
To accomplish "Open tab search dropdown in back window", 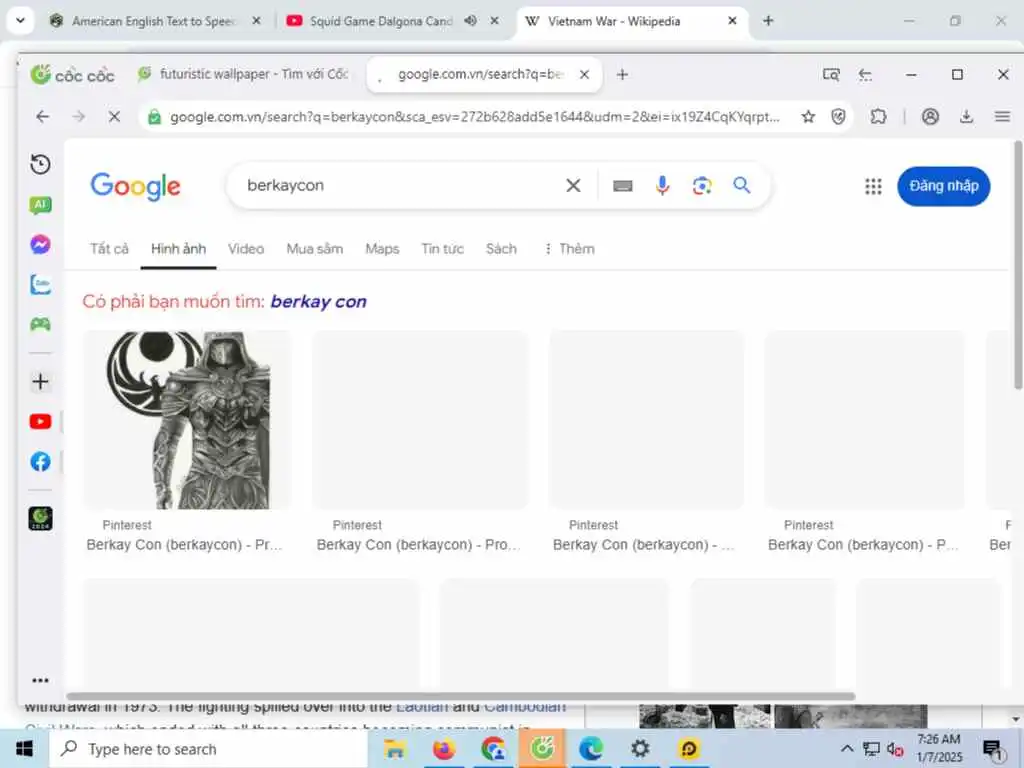I will [20, 20].
